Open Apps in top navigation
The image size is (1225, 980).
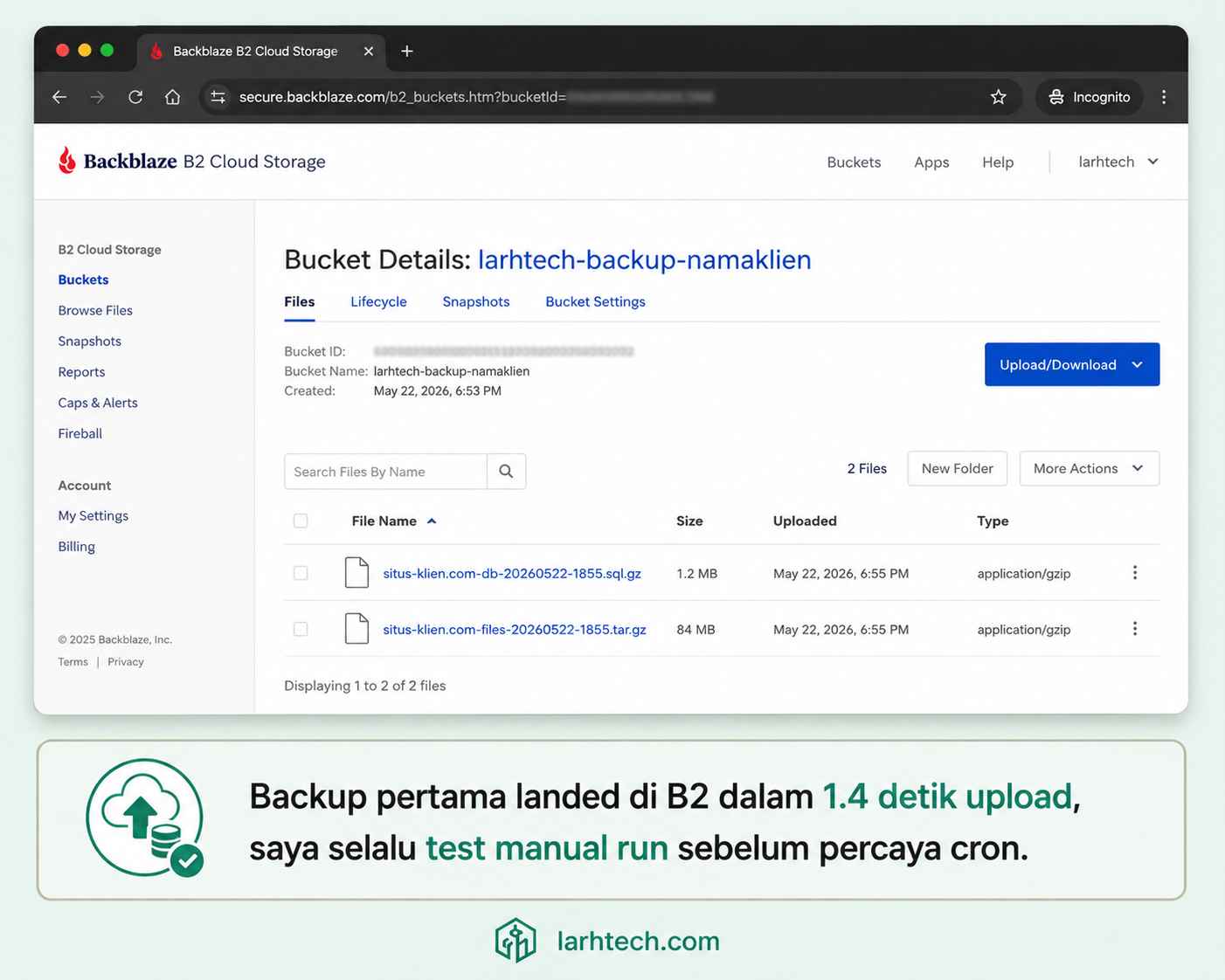click(931, 162)
